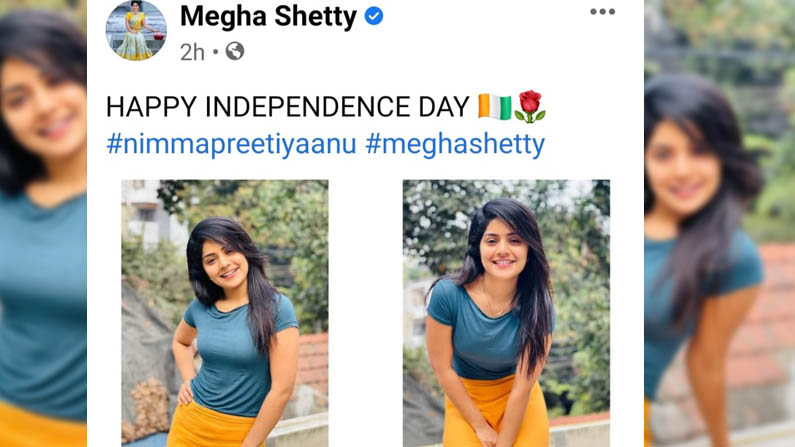Click the blurred background image on left edge
This screenshot has width=795, height=447.
click(x=43, y=224)
